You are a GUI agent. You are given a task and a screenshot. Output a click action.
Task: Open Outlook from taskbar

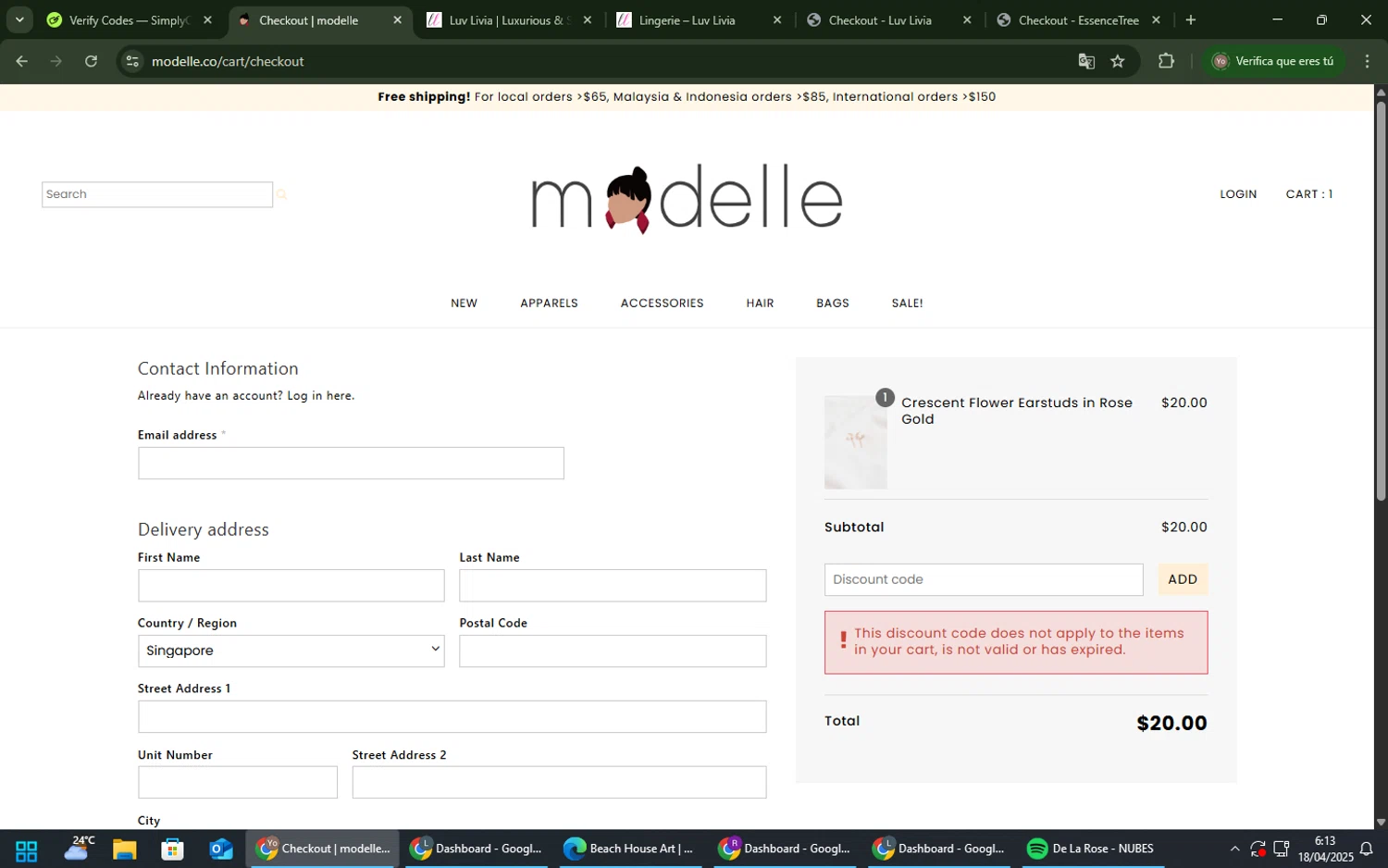[x=221, y=849]
